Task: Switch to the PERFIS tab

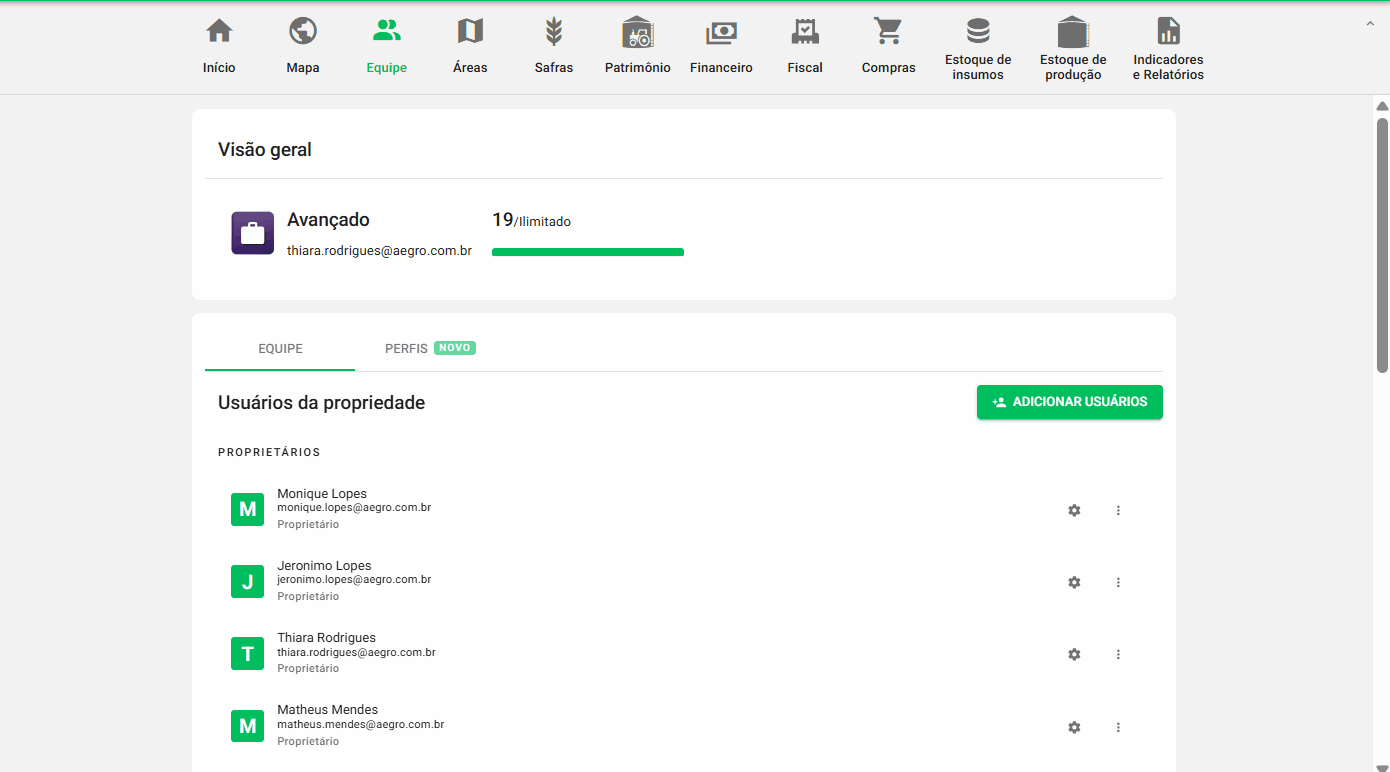Action: [406, 348]
